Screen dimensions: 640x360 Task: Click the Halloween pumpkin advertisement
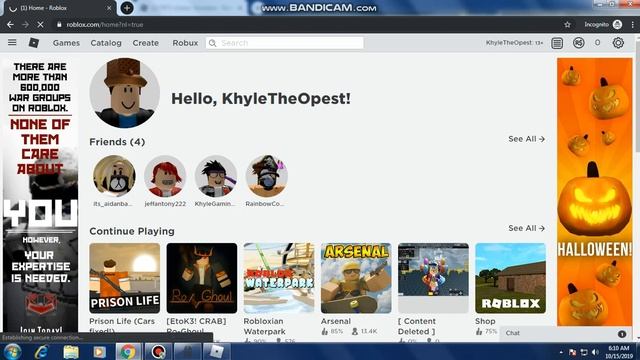click(x=594, y=192)
